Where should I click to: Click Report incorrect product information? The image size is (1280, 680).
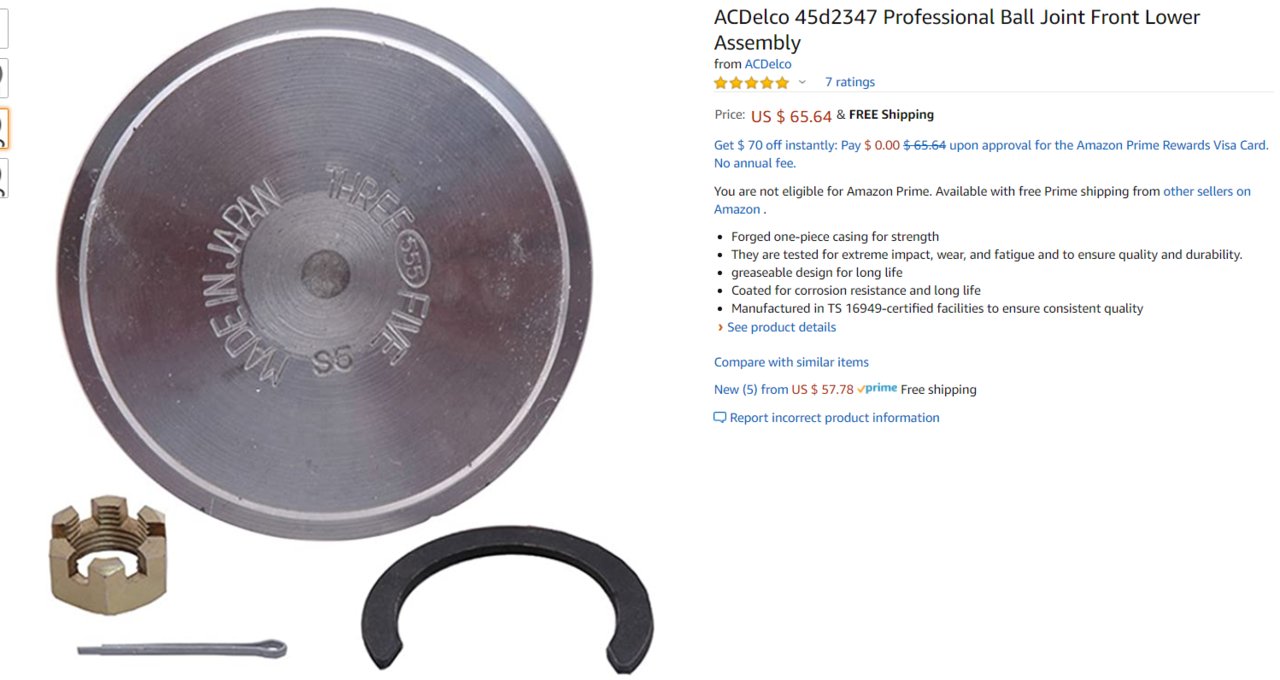pos(834,418)
